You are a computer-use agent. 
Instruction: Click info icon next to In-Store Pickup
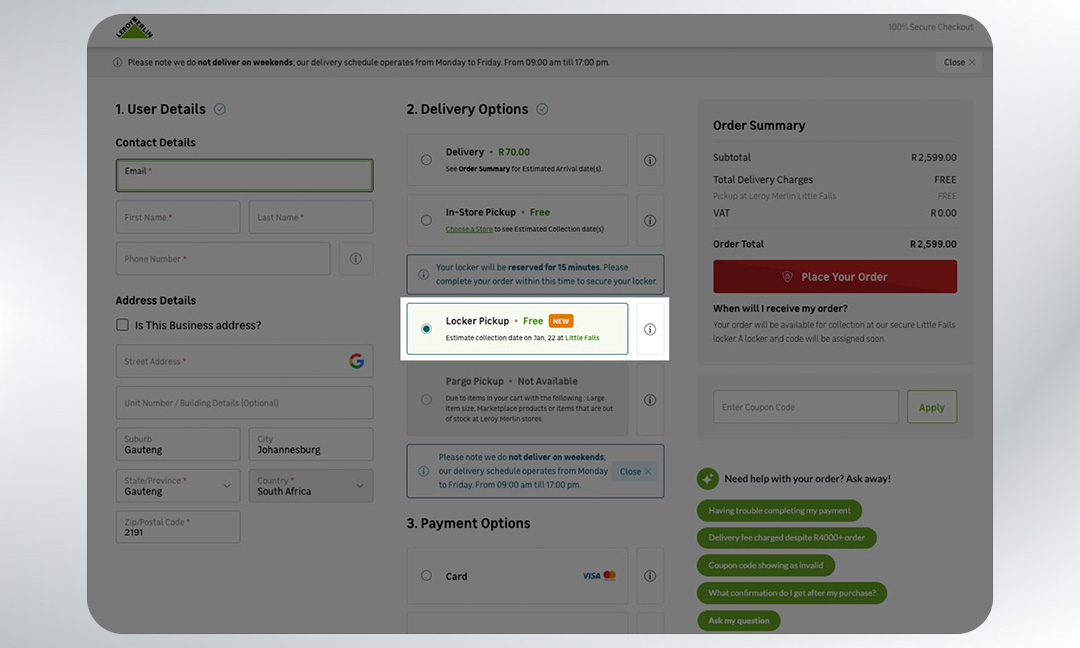tap(650, 220)
